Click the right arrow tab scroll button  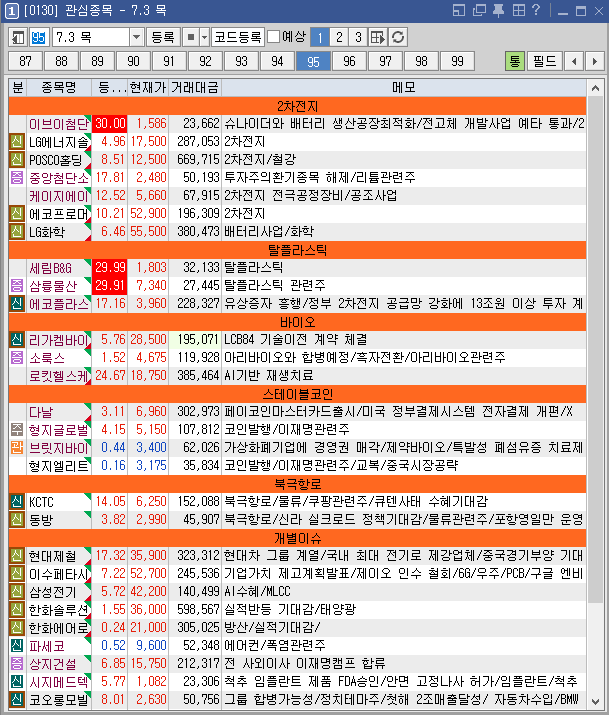point(594,61)
